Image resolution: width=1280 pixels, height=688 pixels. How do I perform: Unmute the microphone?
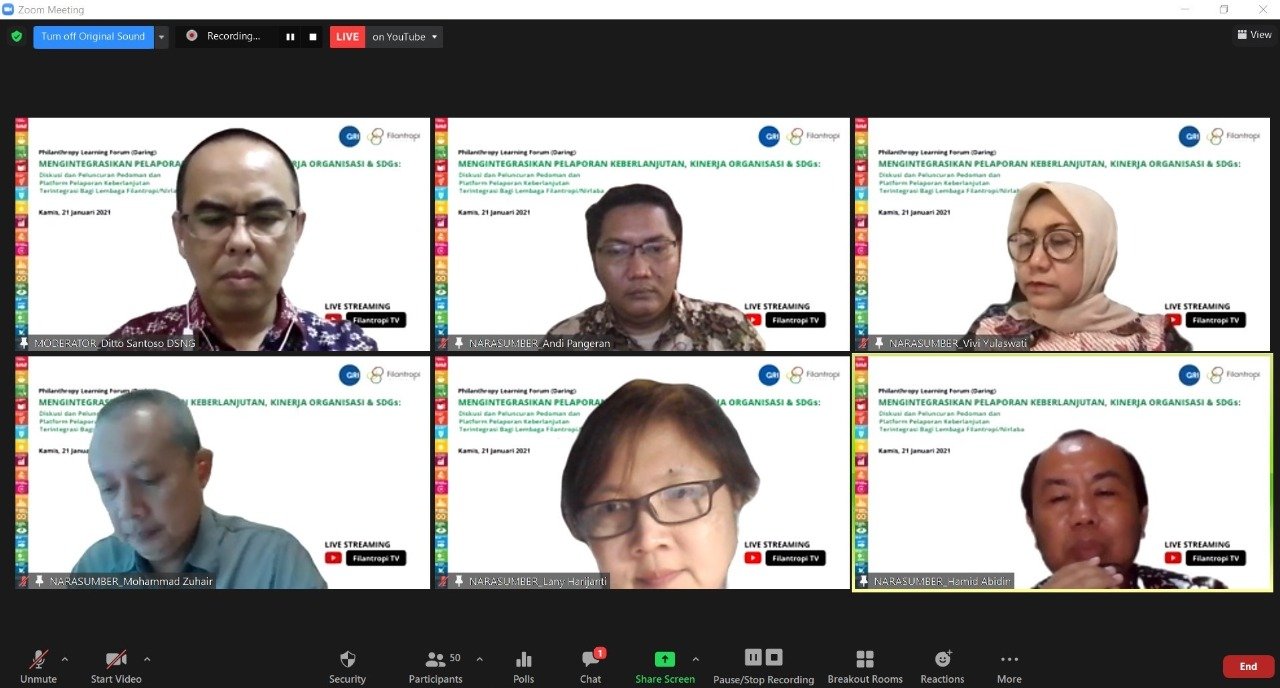39,660
